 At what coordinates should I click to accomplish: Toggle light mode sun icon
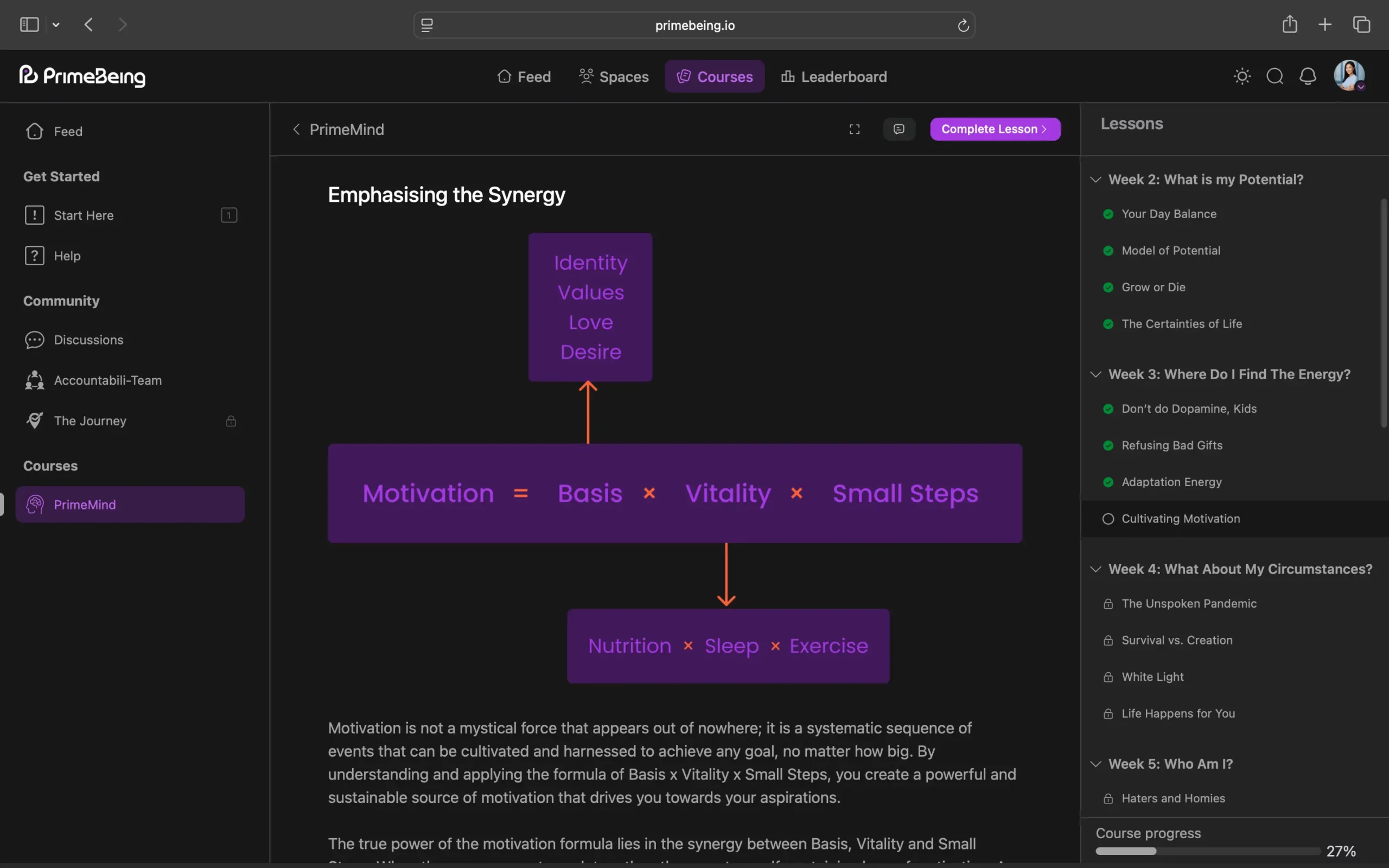point(1242,76)
